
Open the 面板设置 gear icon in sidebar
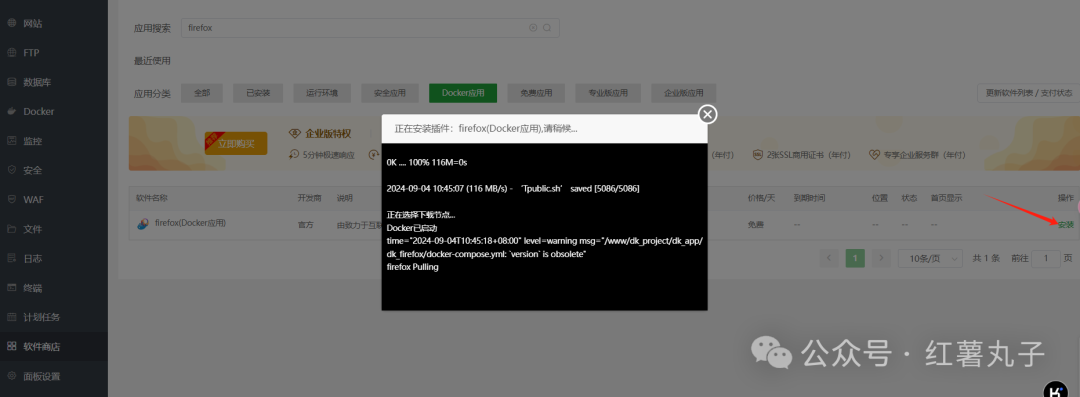pyautogui.click(x=11, y=376)
